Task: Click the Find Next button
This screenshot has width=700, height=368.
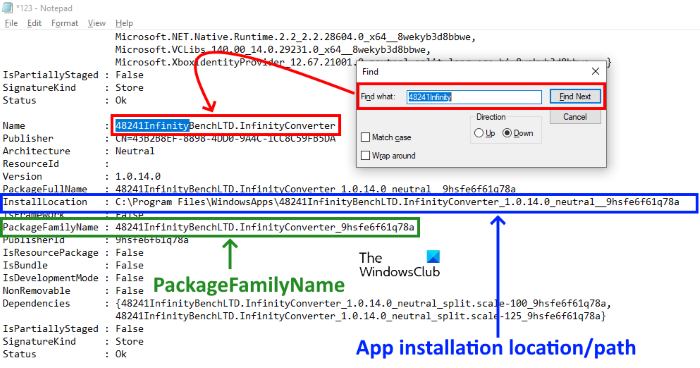Action: [x=575, y=96]
